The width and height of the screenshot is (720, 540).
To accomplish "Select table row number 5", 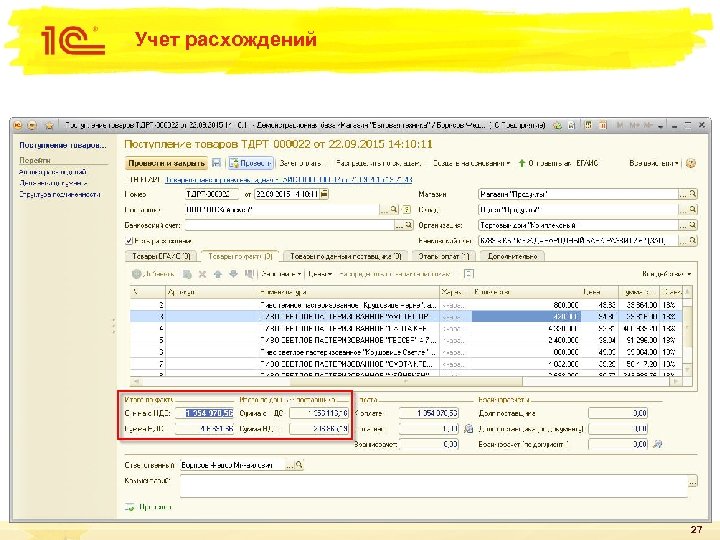I will pos(406,340).
